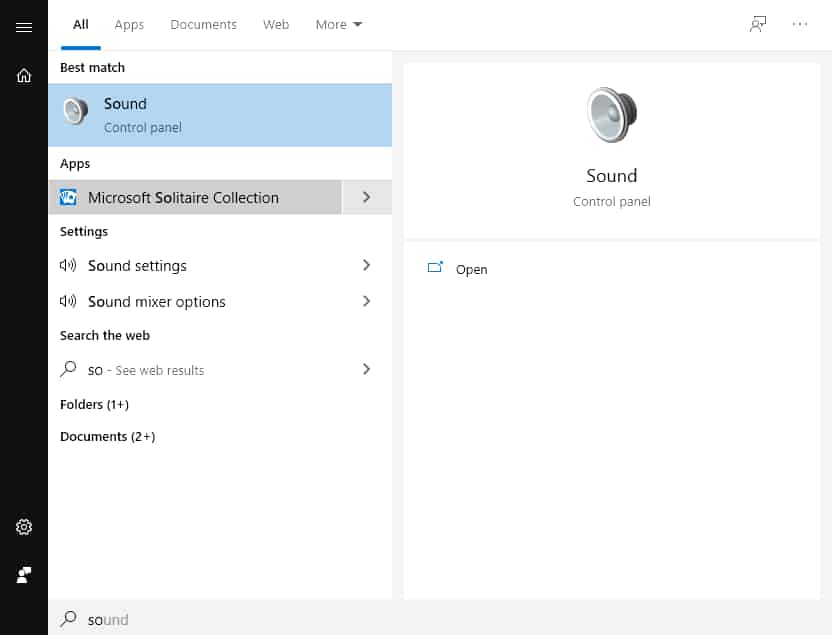Click the feedback icon at top right

click(x=758, y=23)
